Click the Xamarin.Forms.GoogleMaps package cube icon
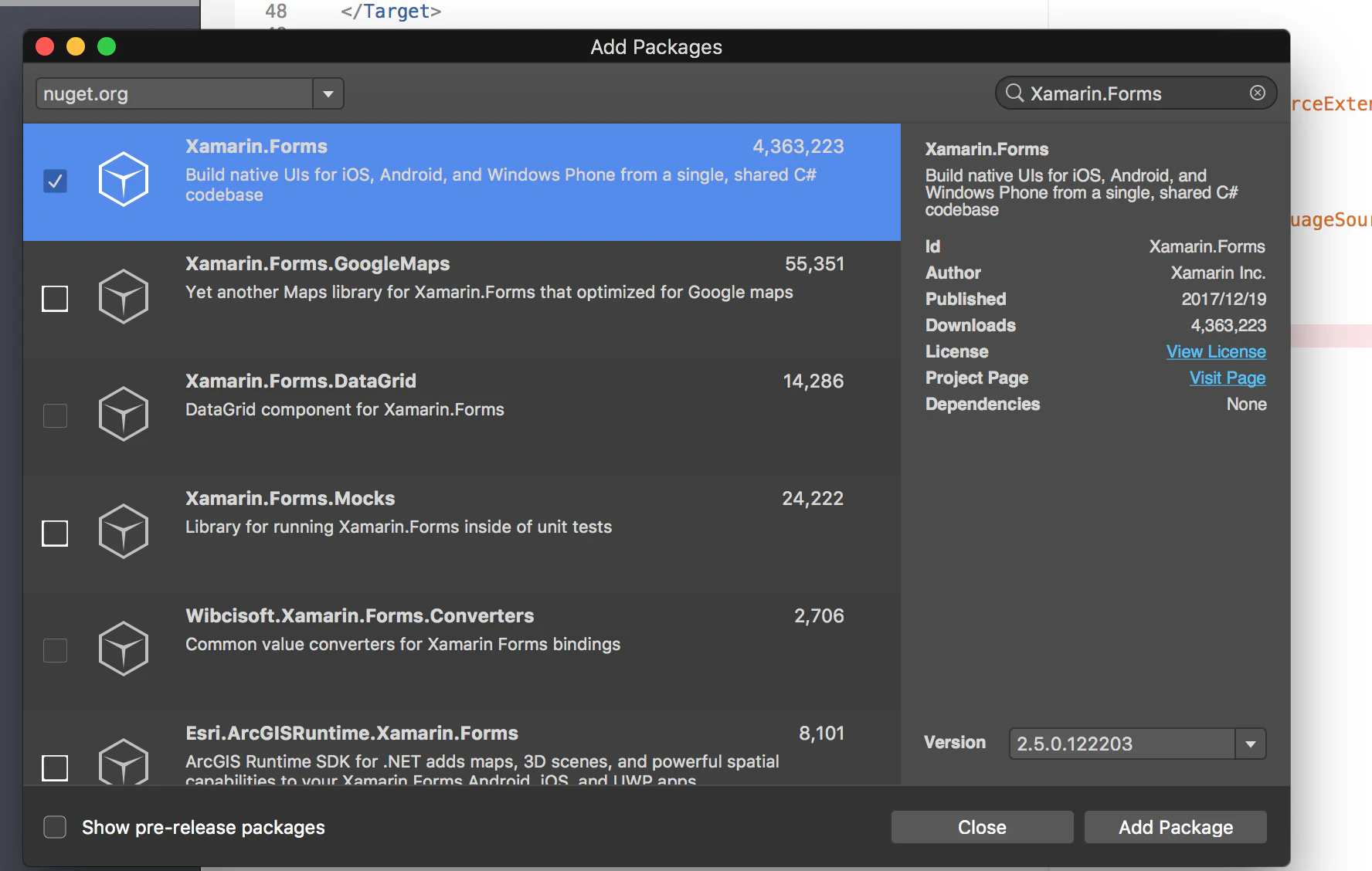 tap(124, 297)
